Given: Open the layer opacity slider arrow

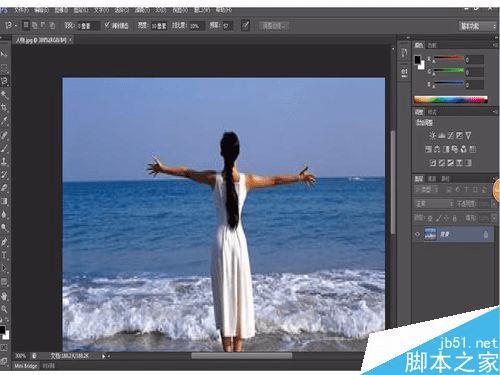Looking at the screenshot, I should pos(493,204).
